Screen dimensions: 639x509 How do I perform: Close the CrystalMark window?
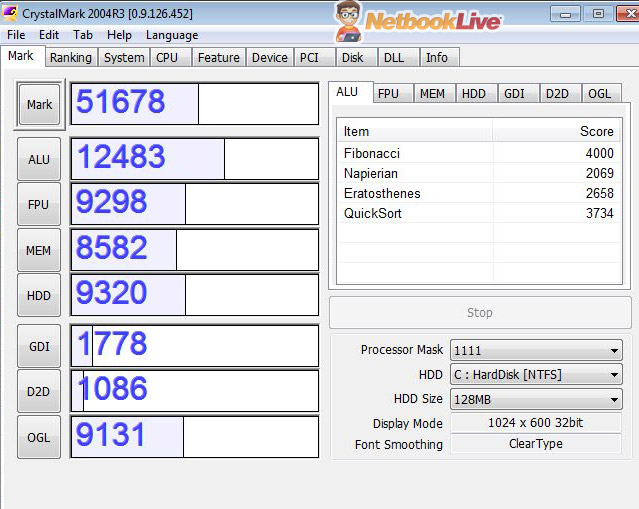pos(628,14)
